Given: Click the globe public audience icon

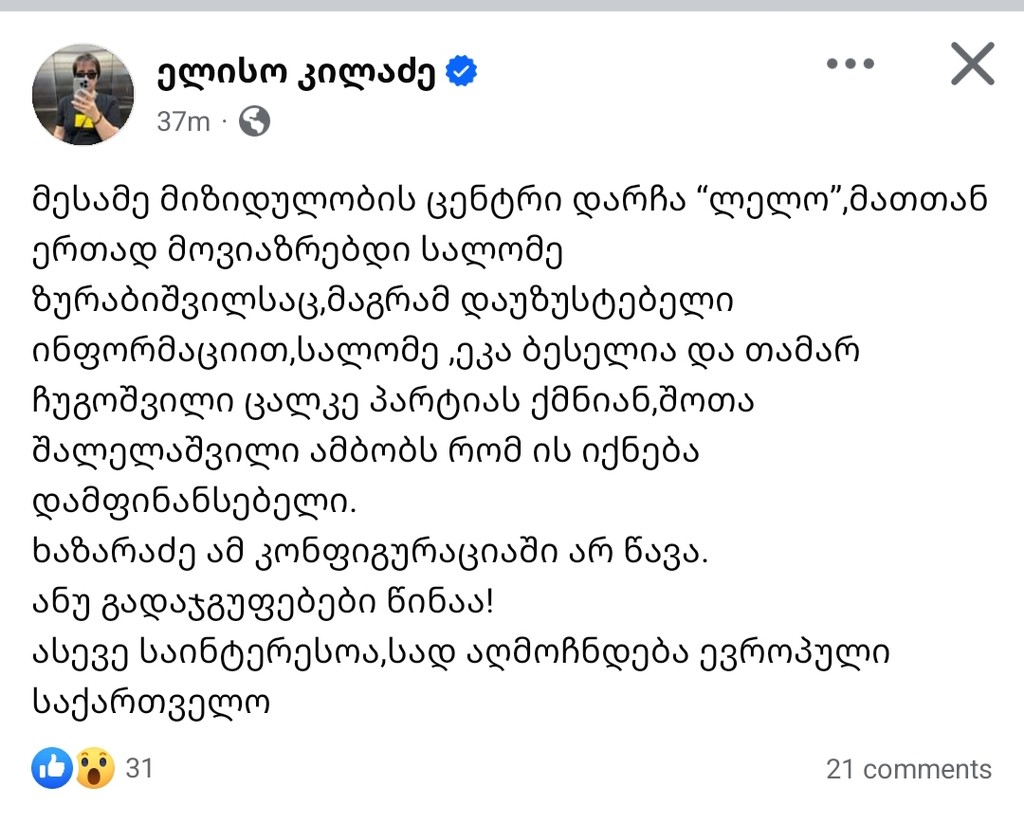Looking at the screenshot, I should tap(255, 122).
